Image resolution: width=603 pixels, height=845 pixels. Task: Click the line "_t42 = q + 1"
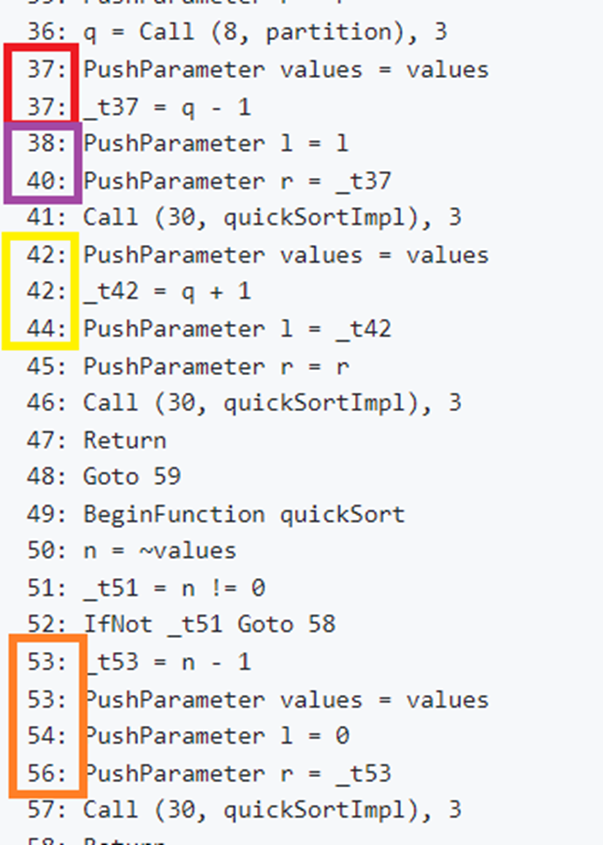166,292
